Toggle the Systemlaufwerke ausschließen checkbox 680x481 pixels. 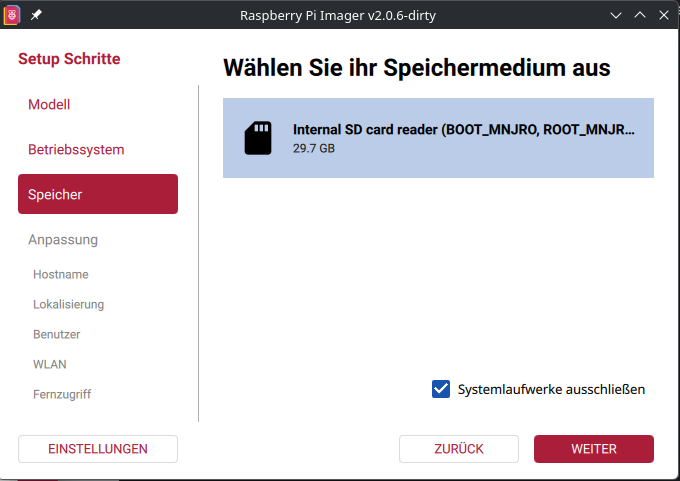coord(441,389)
